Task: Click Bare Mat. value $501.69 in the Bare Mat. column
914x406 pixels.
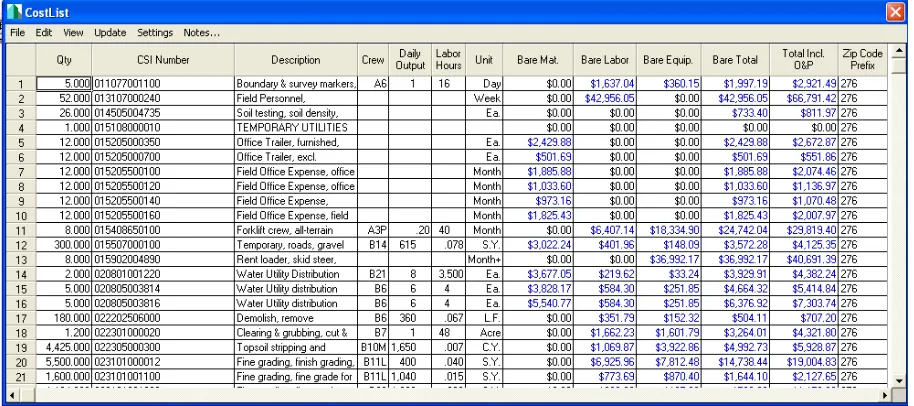Action: [538, 157]
